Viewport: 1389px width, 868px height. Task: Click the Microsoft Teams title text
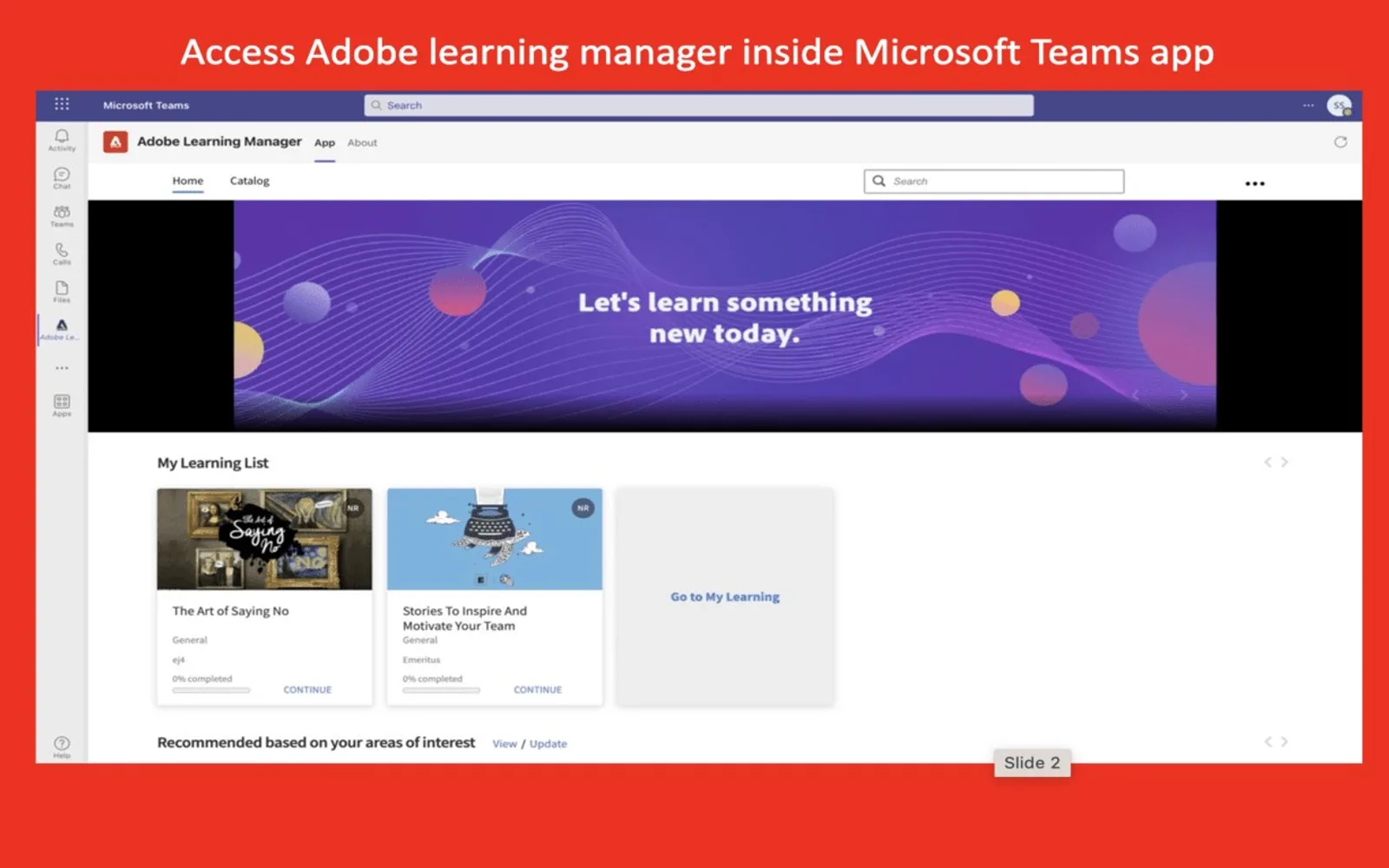tap(146, 105)
